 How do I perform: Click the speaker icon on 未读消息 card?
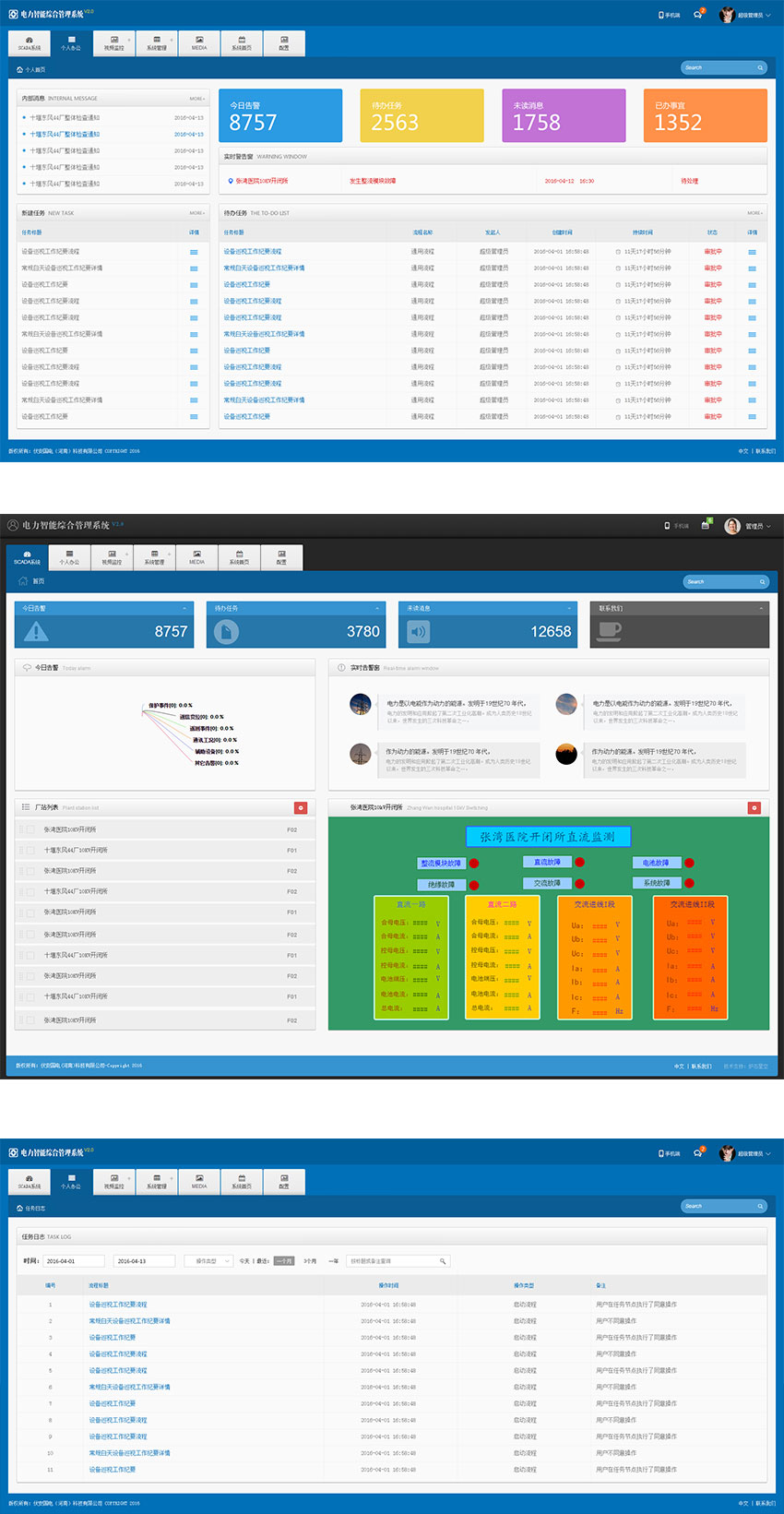419,631
